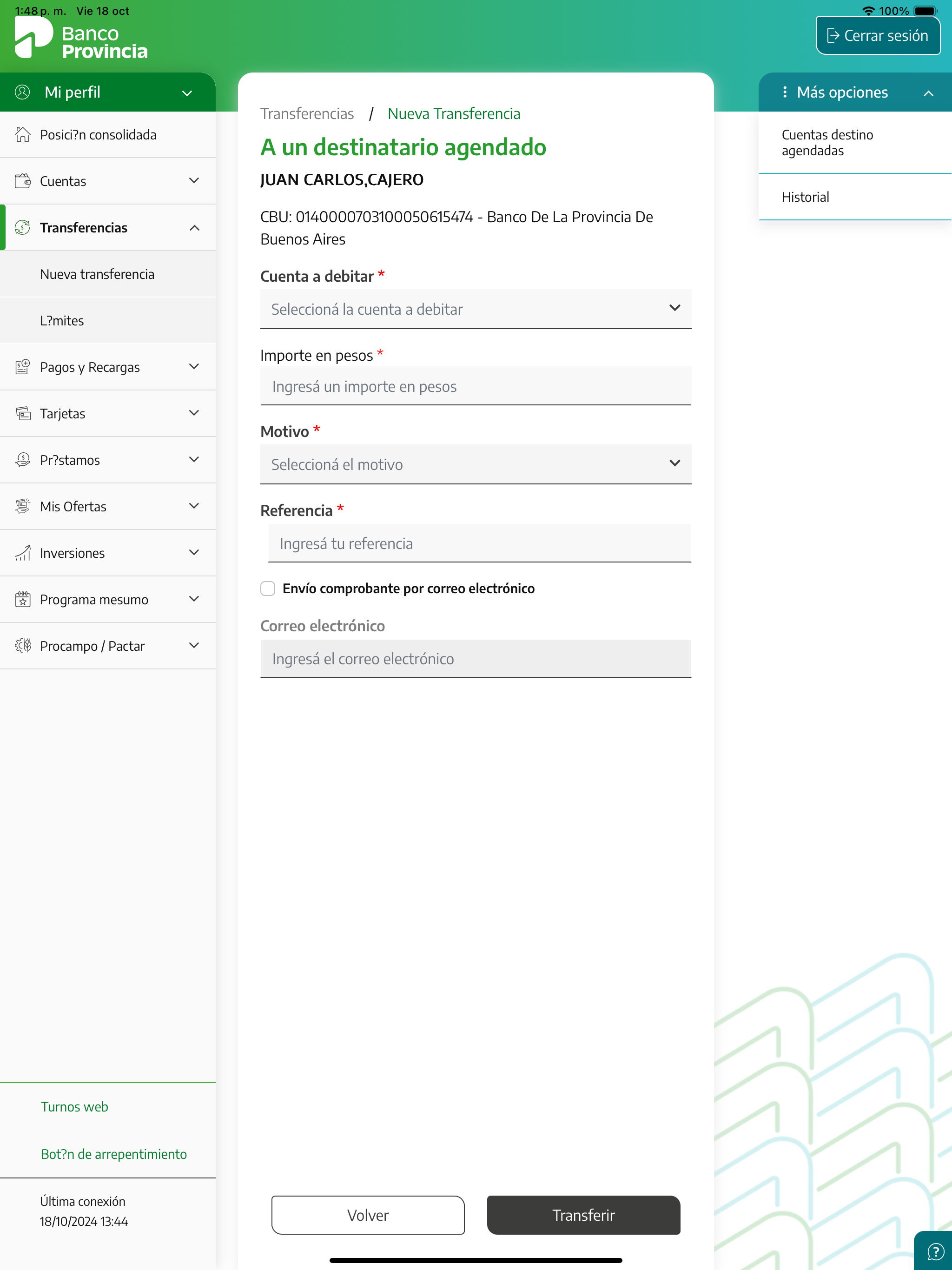The width and height of the screenshot is (952, 1270).
Task: Click the Banco Provincia logo
Action: 80,38
